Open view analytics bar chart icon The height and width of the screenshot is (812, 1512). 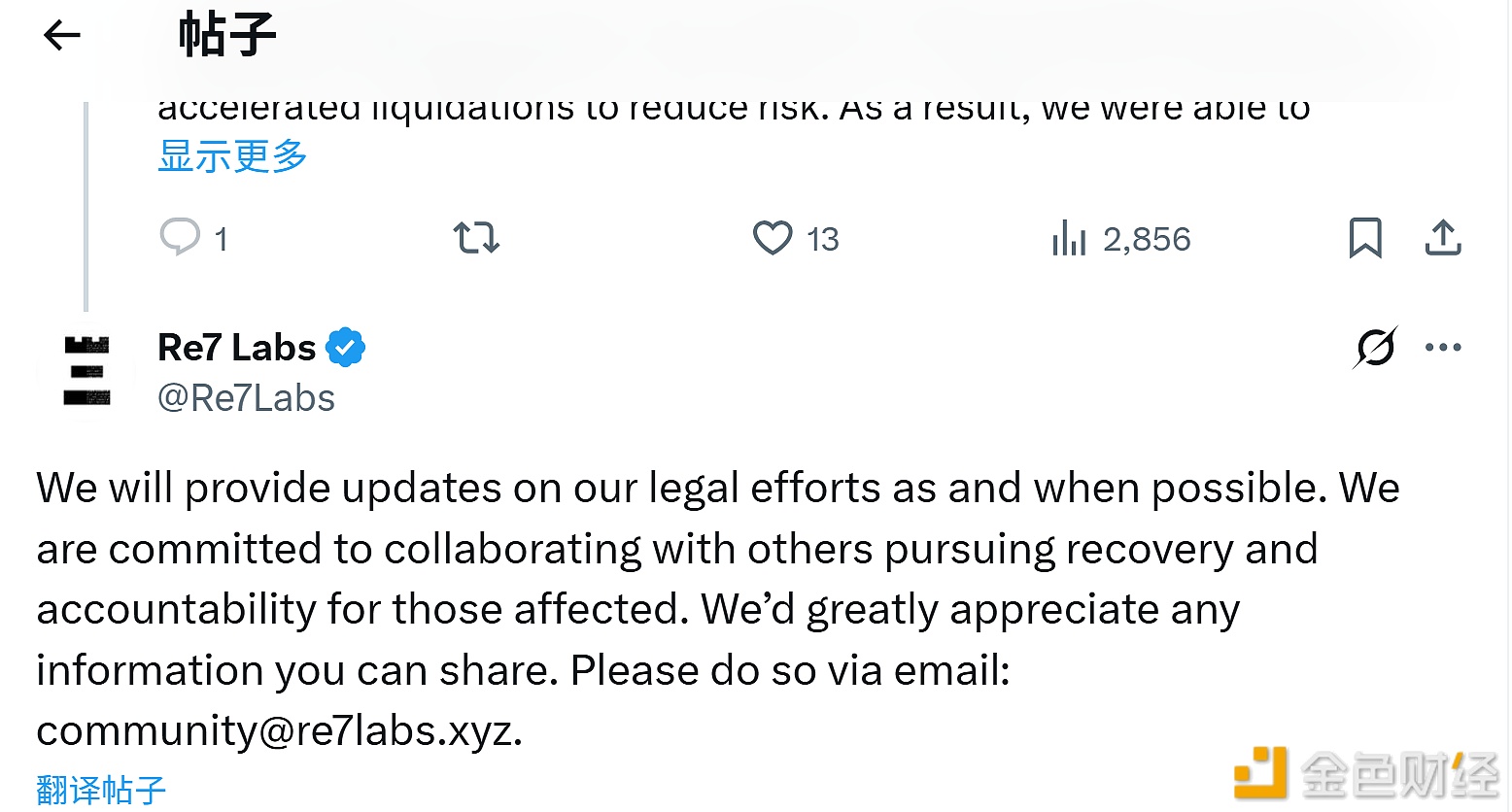coord(1069,238)
